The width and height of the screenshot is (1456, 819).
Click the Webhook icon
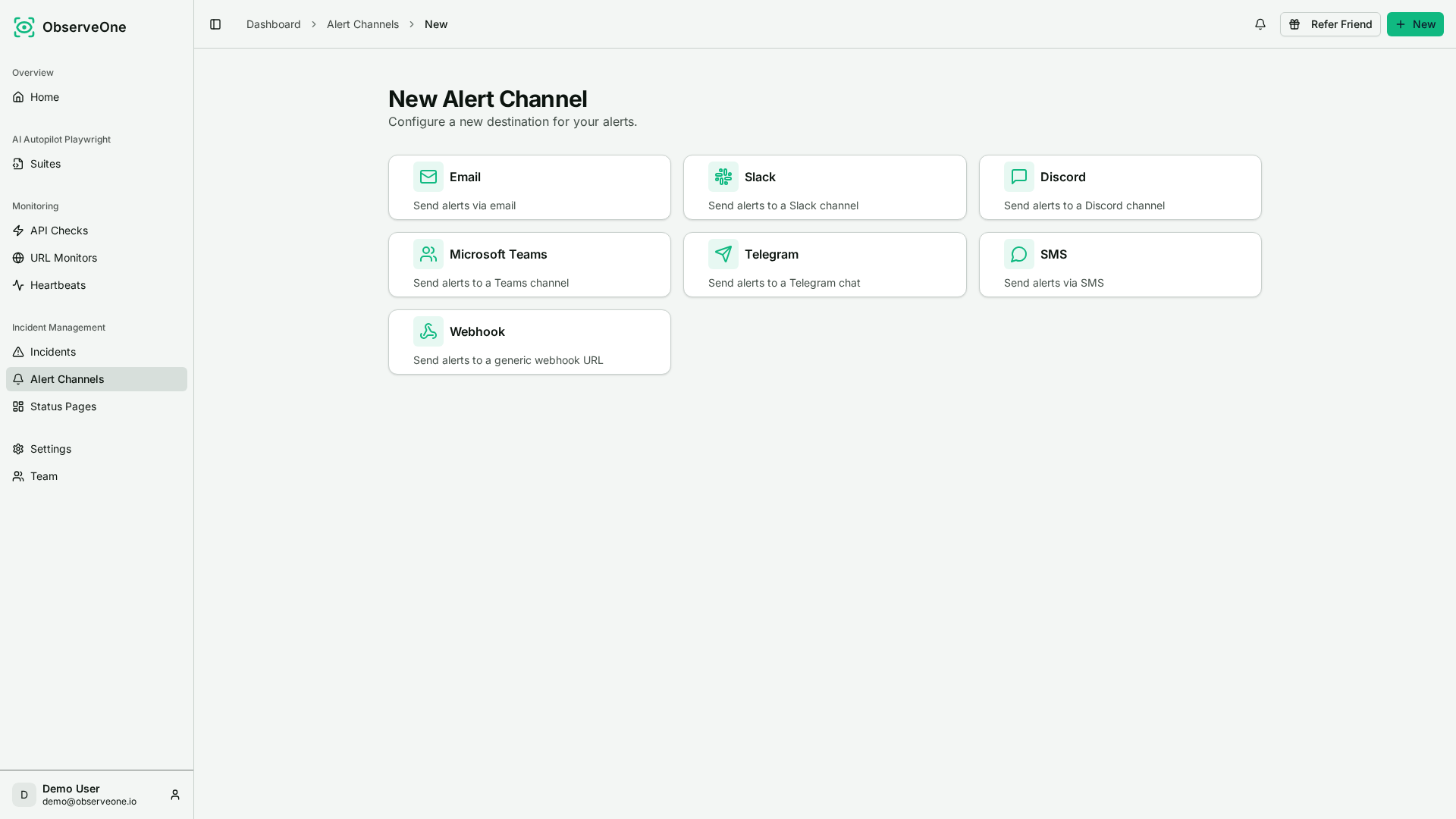pyautogui.click(x=428, y=331)
